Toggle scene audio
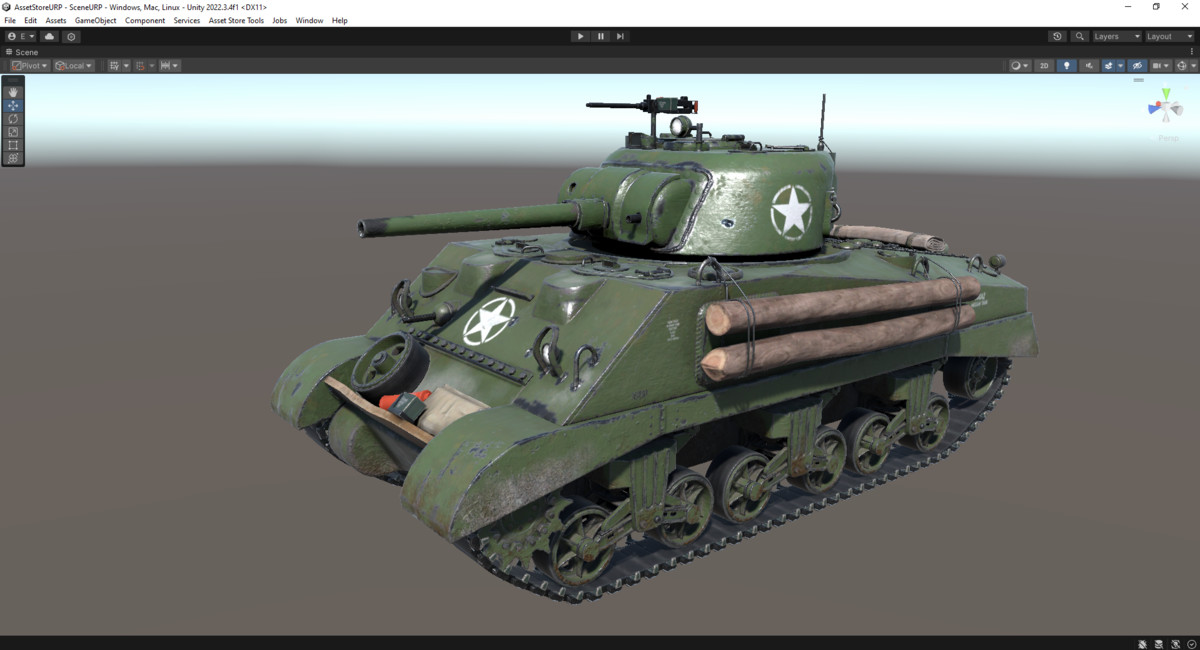Screen dimensions: 1200x650 pos(1089,66)
